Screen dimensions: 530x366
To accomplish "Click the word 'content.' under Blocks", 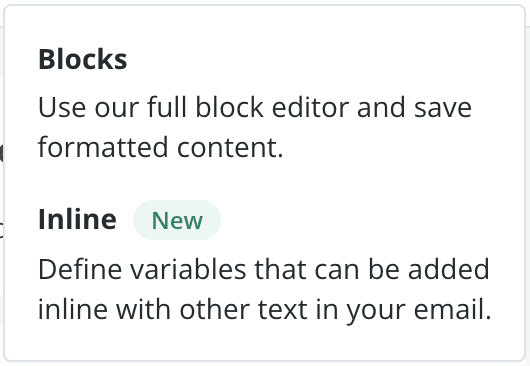I will 230,147.
